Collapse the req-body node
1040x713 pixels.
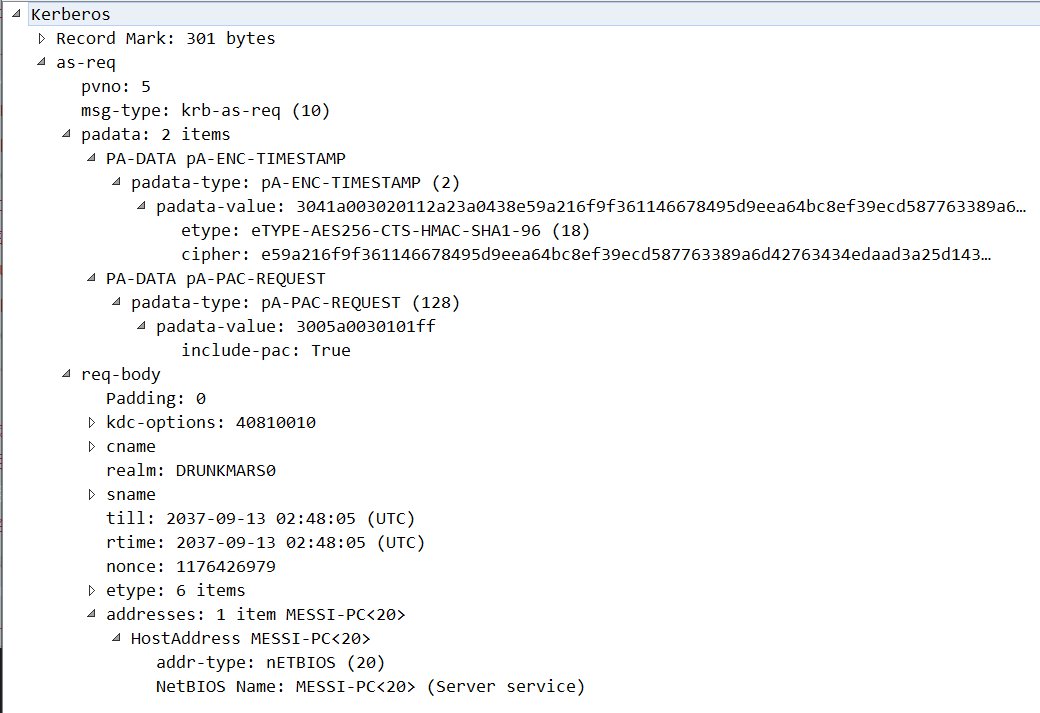pos(66,374)
